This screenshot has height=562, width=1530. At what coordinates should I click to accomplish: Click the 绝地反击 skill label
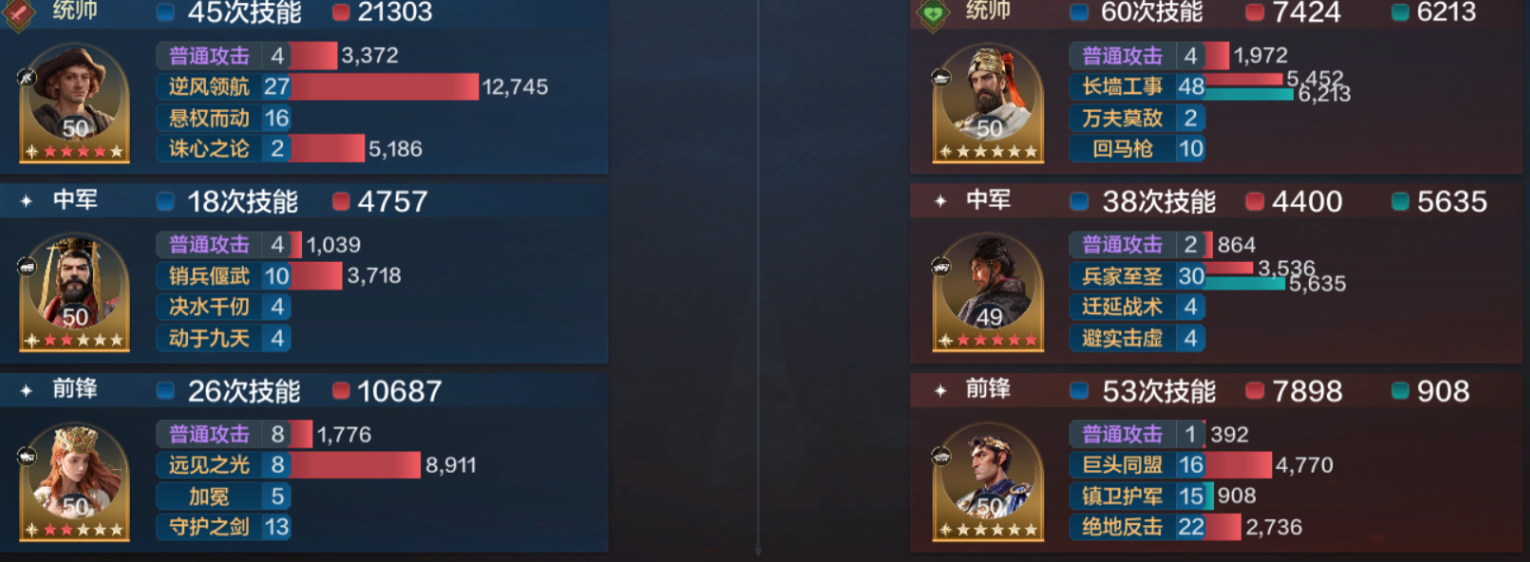pyautogui.click(x=1122, y=527)
